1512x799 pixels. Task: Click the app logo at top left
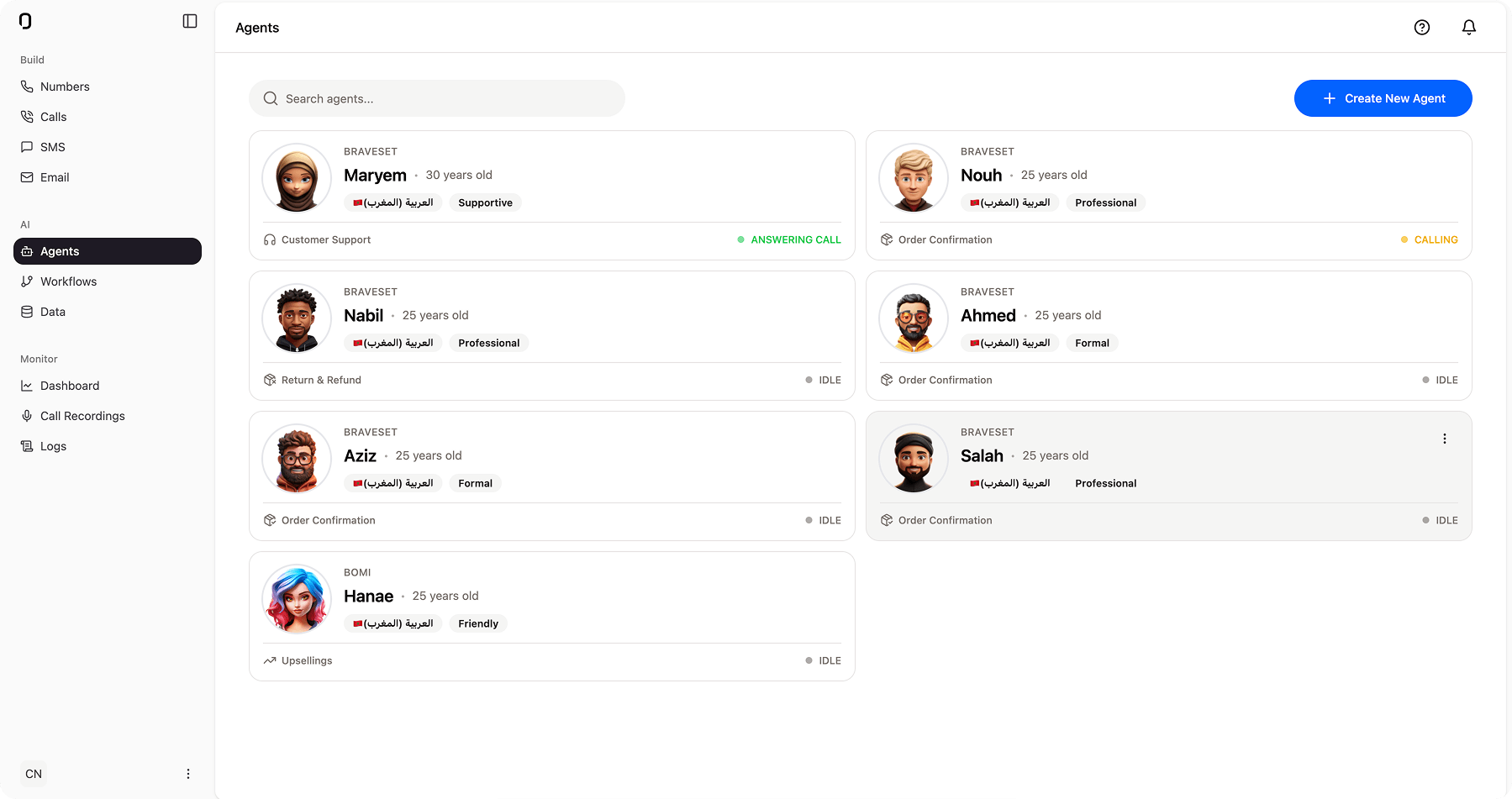(25, 21)
